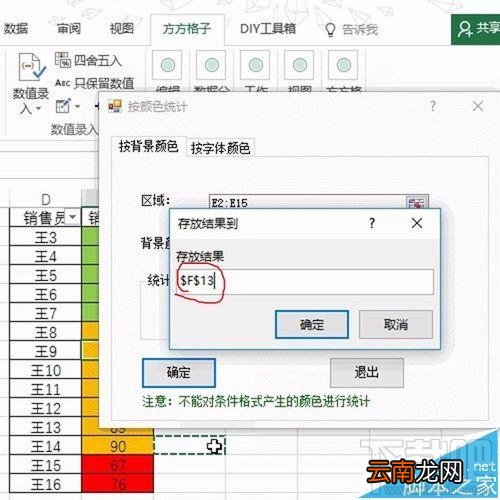500x500 pixels.
Task: Select cell 王9
Action: [x=46, y=351]
